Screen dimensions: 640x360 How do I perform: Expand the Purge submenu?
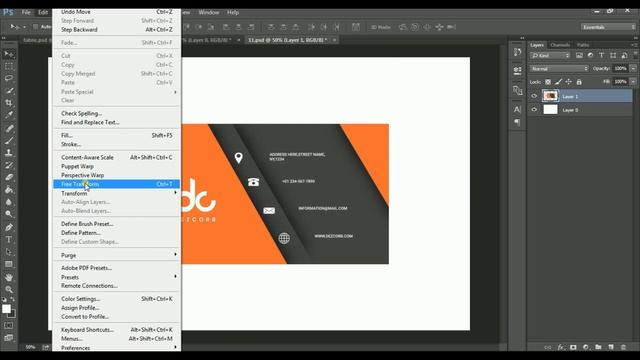coord(117,255)
